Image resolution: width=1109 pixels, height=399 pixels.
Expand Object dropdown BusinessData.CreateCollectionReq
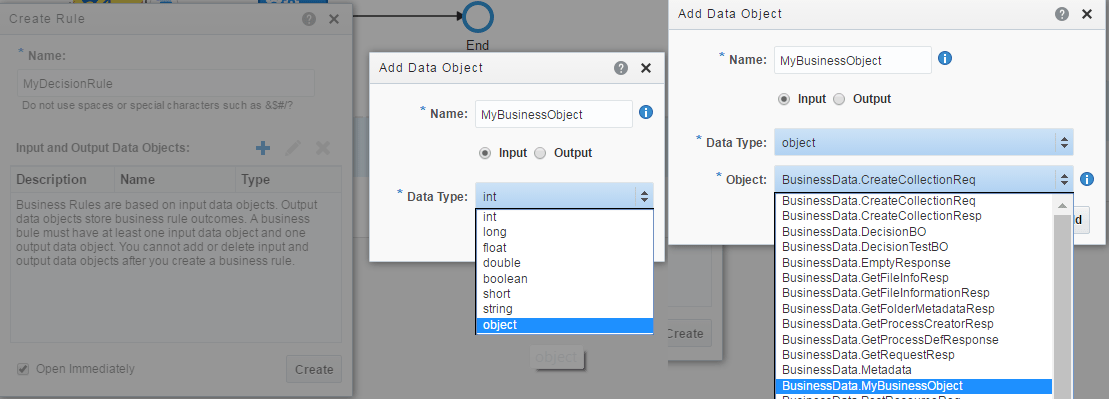click(x=924, y=179)
